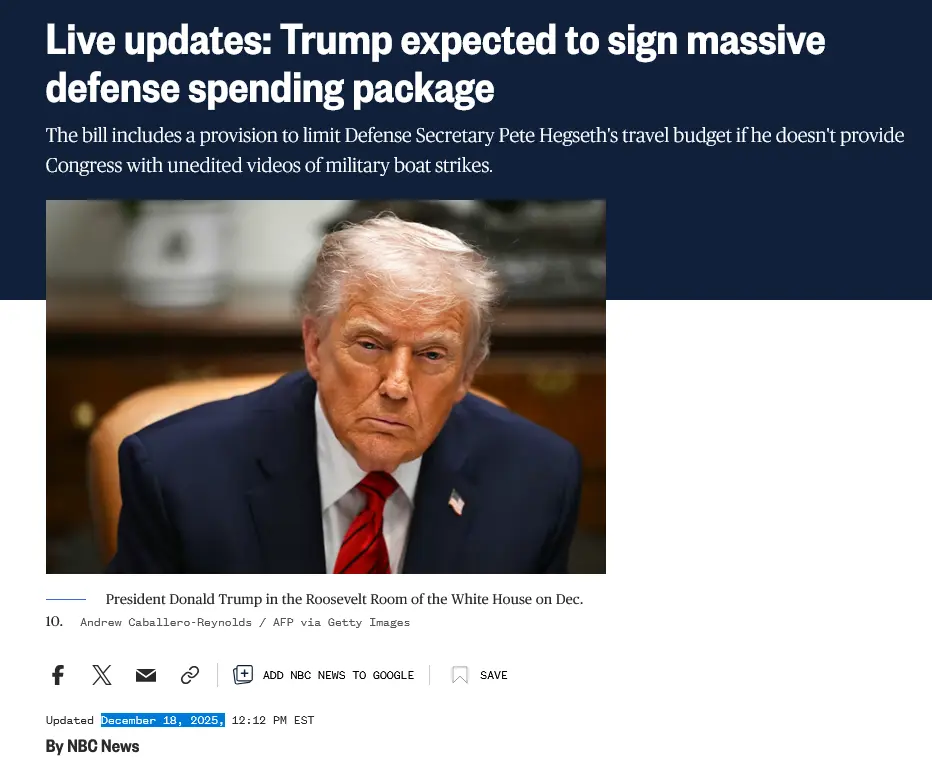
Task: Click the 'defense spending package' headline line
Action: point(270,89)
